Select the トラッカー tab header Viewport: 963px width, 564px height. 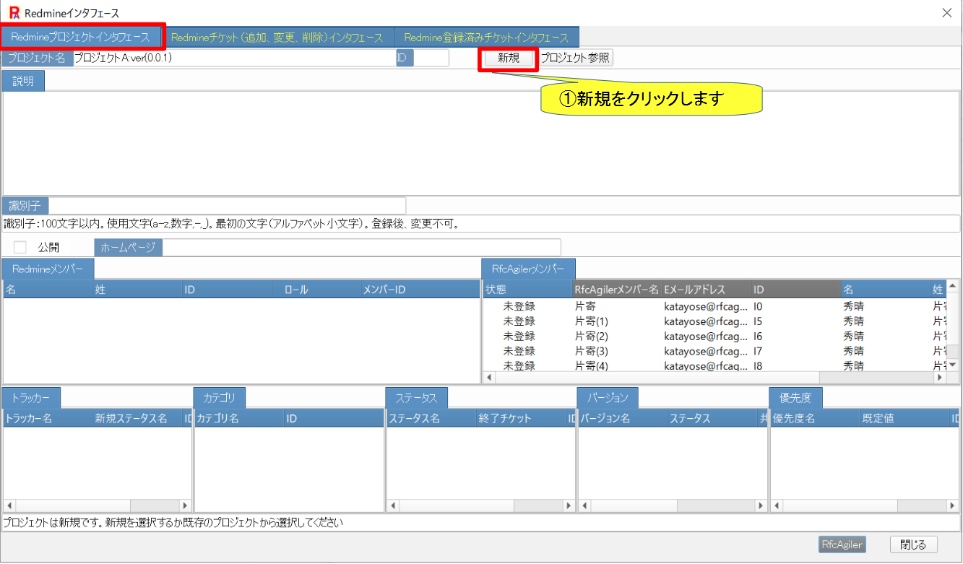[31, 398]
